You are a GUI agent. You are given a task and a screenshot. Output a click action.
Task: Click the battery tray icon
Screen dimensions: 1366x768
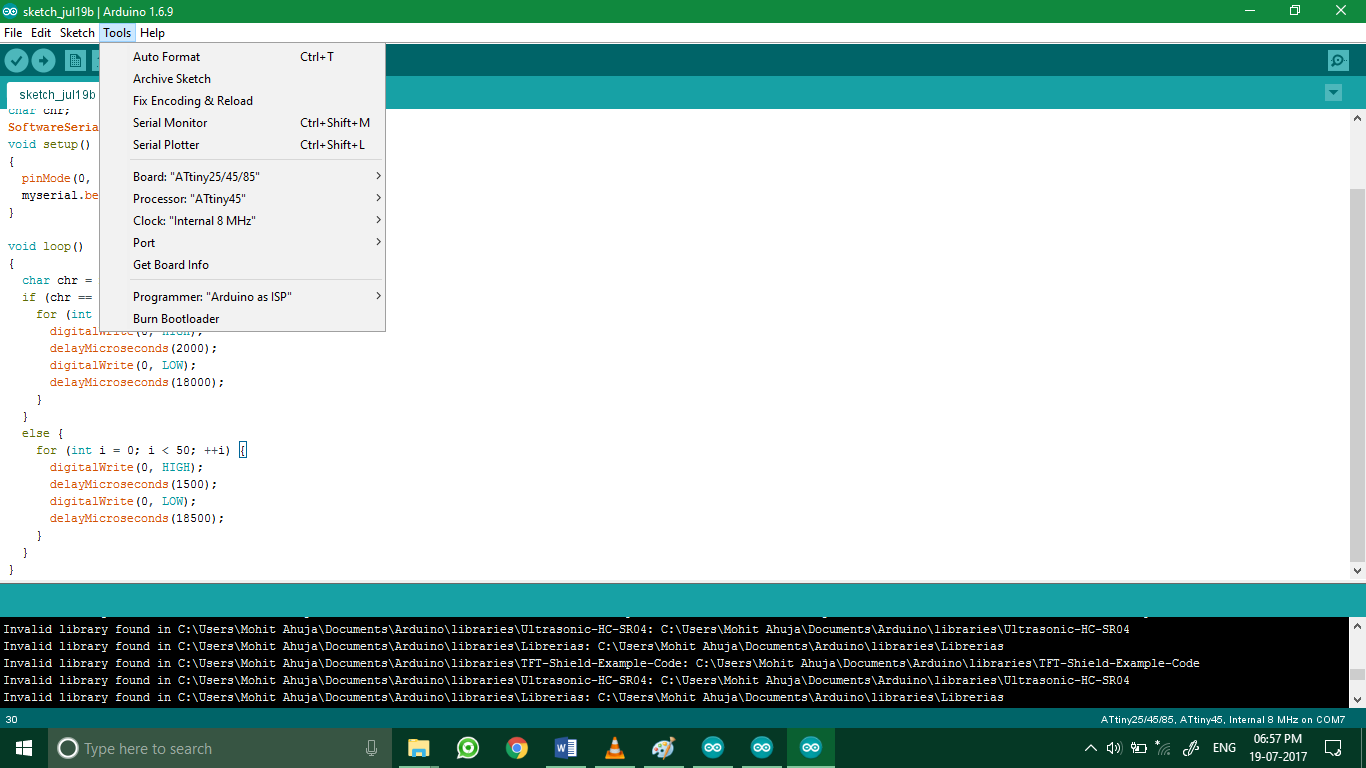[x=1139, y=748]
